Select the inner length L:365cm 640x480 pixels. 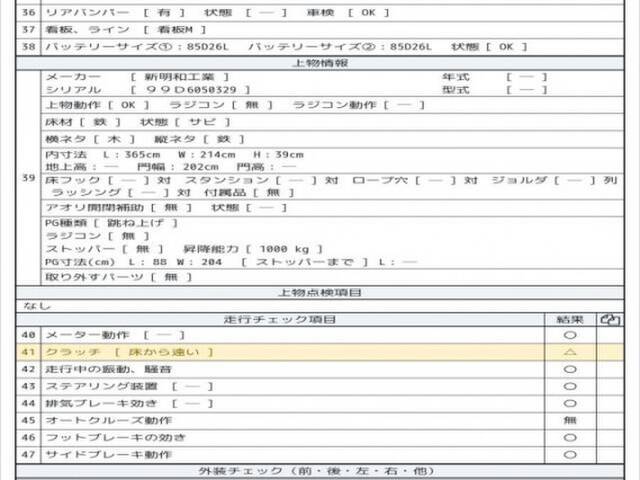point(131,155)
